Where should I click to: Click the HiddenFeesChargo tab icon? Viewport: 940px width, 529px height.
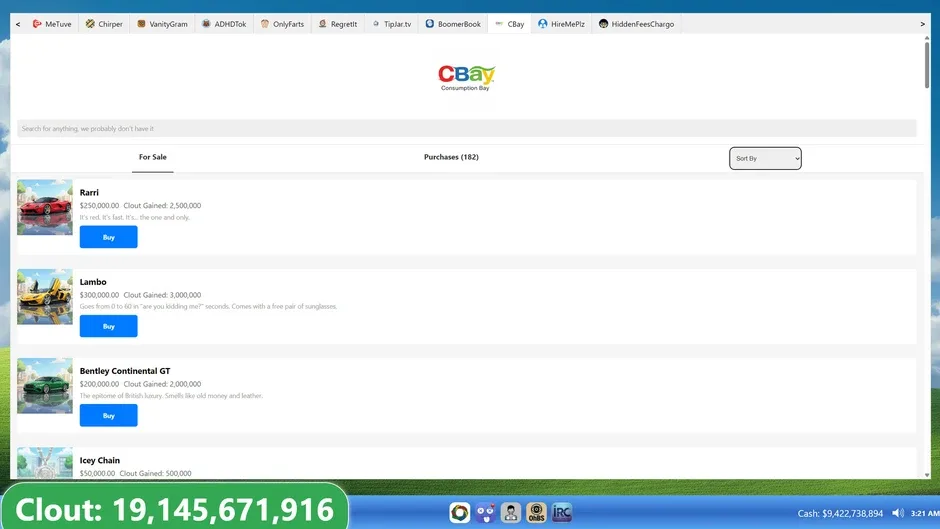click(603, 24)
